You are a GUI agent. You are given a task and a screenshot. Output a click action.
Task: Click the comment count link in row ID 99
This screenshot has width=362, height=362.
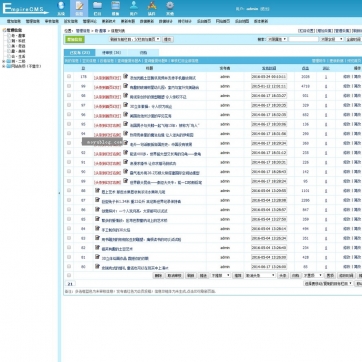coord(326,86)
